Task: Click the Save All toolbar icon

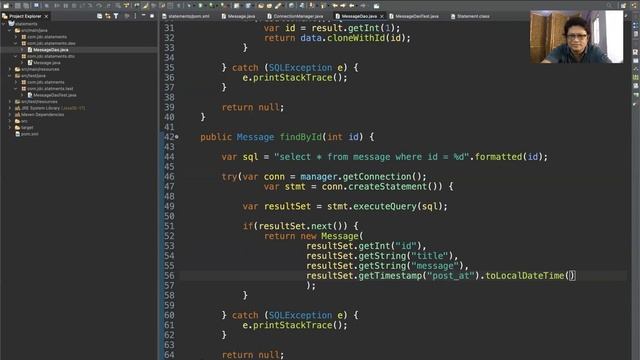Action: (x=26, y=6)
